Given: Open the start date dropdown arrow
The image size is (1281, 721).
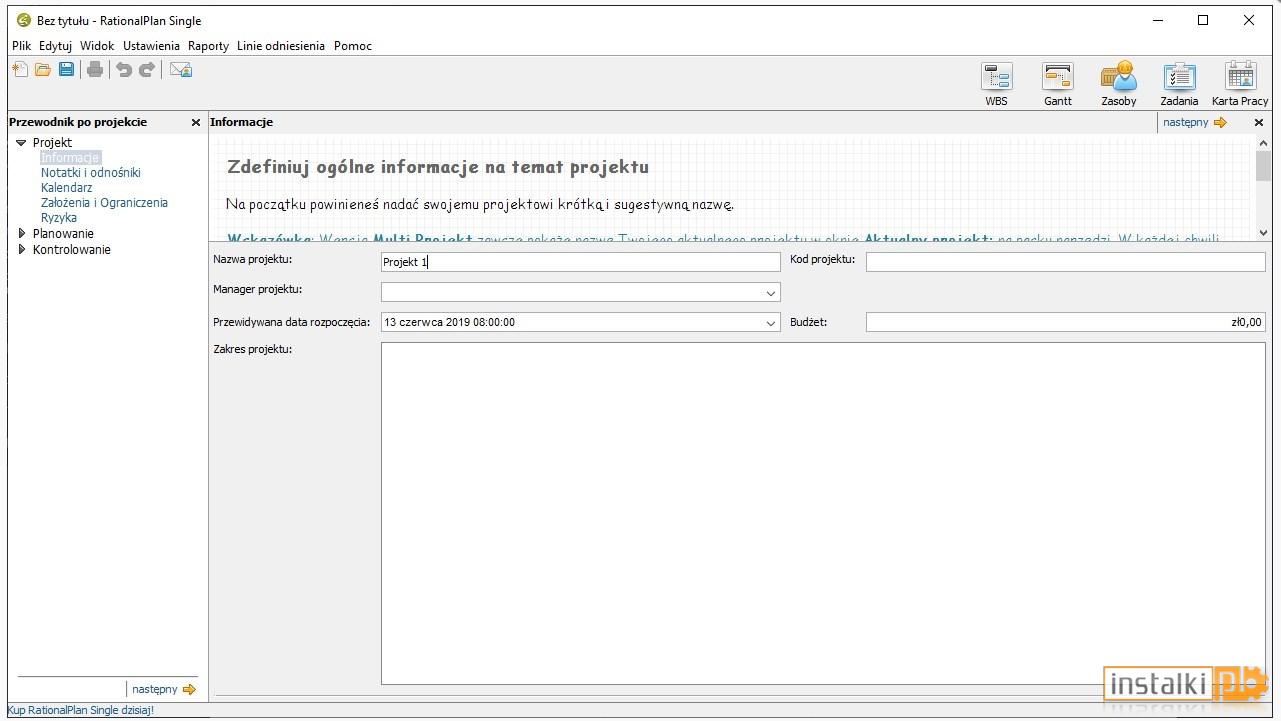Looking at the screenshot, I should (771, 322).
